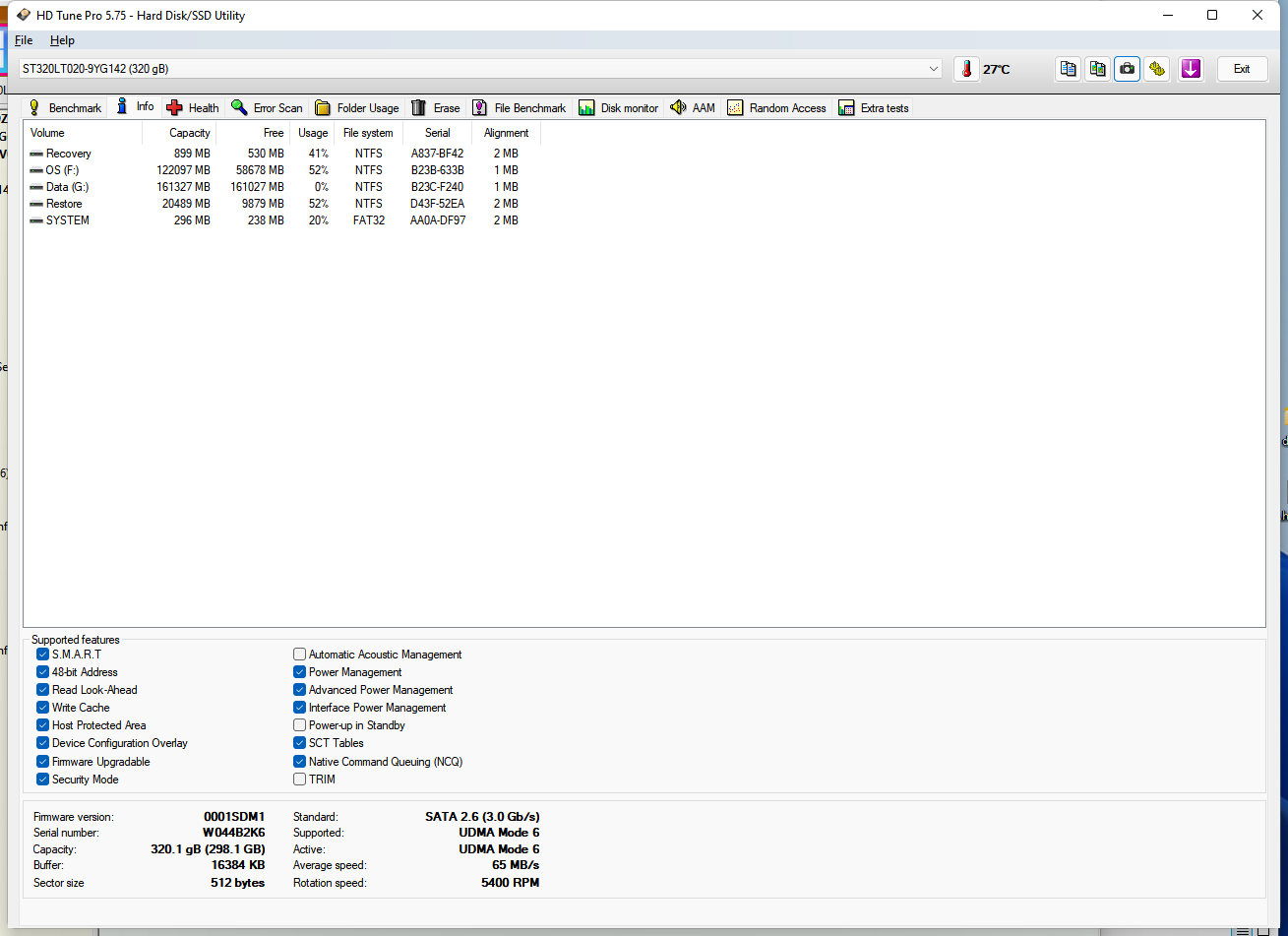Screen dimensions: 1288x936
Task: Enable Automatic Acoustic Management checkbox
Action: pos(300,655)
